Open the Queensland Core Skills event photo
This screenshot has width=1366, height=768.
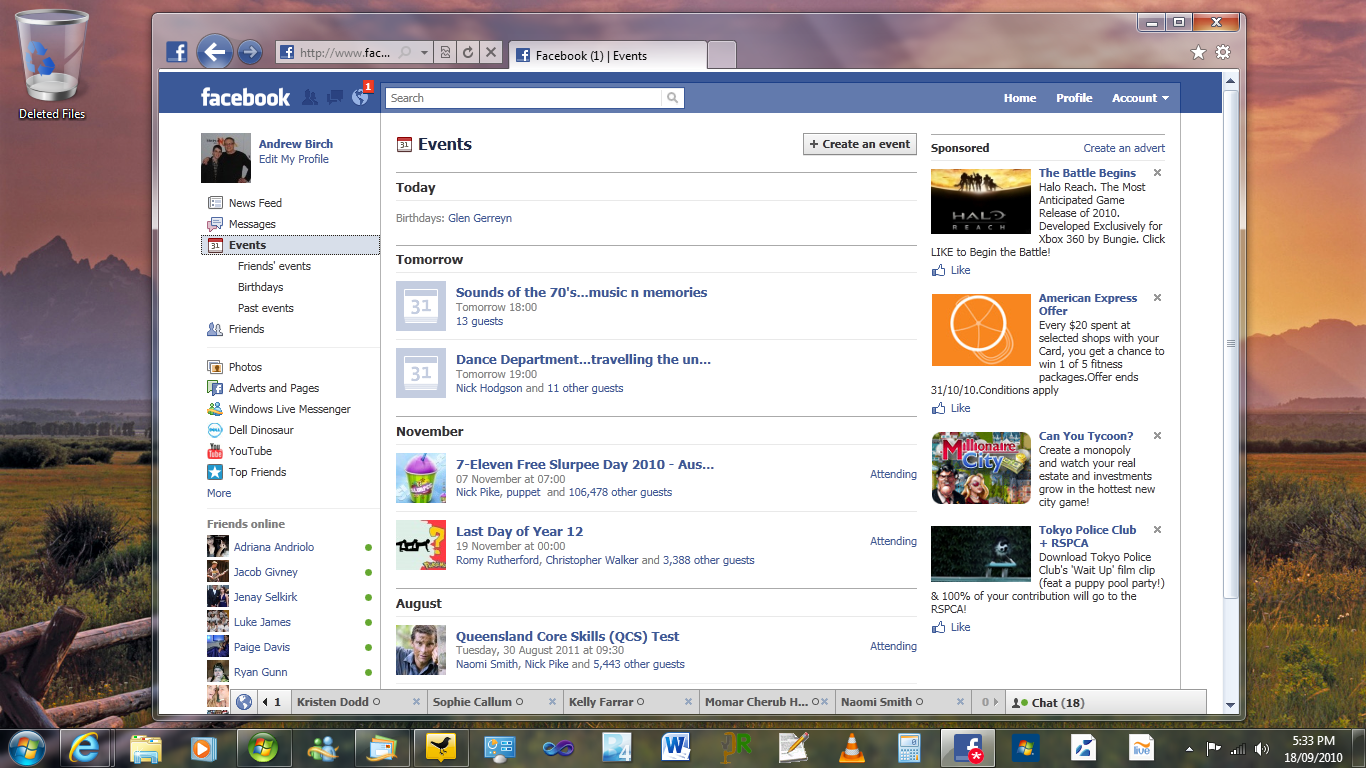(421, 650)
